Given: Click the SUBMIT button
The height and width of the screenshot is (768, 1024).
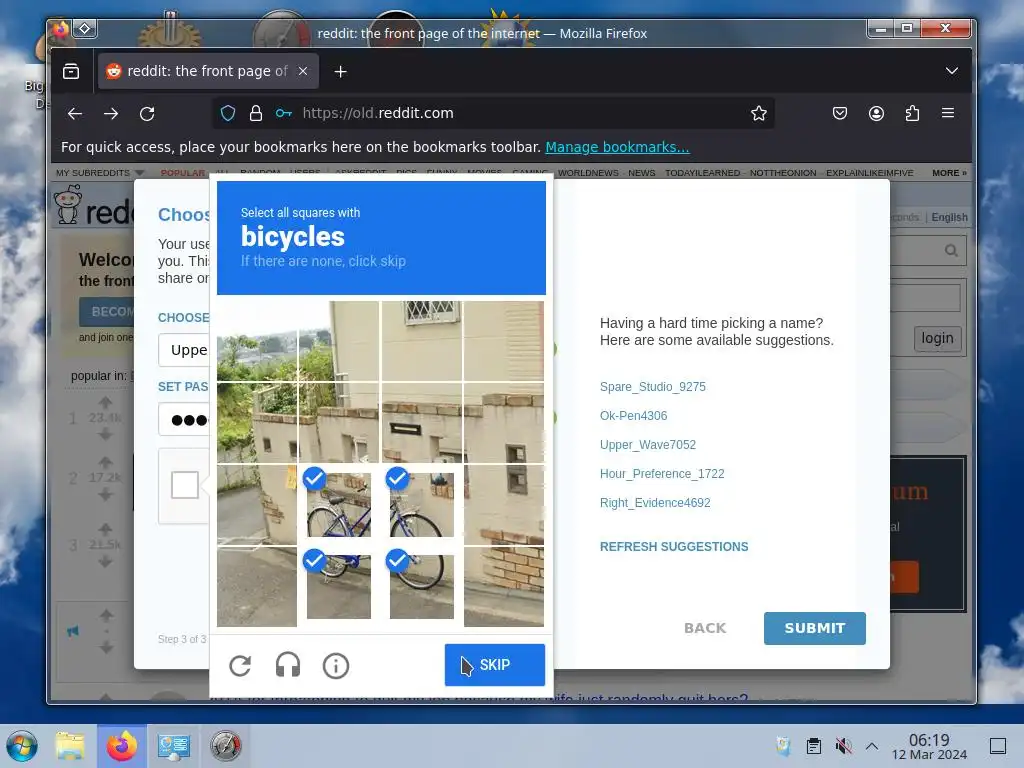Looking at the screenshot, I should (814, 628).
